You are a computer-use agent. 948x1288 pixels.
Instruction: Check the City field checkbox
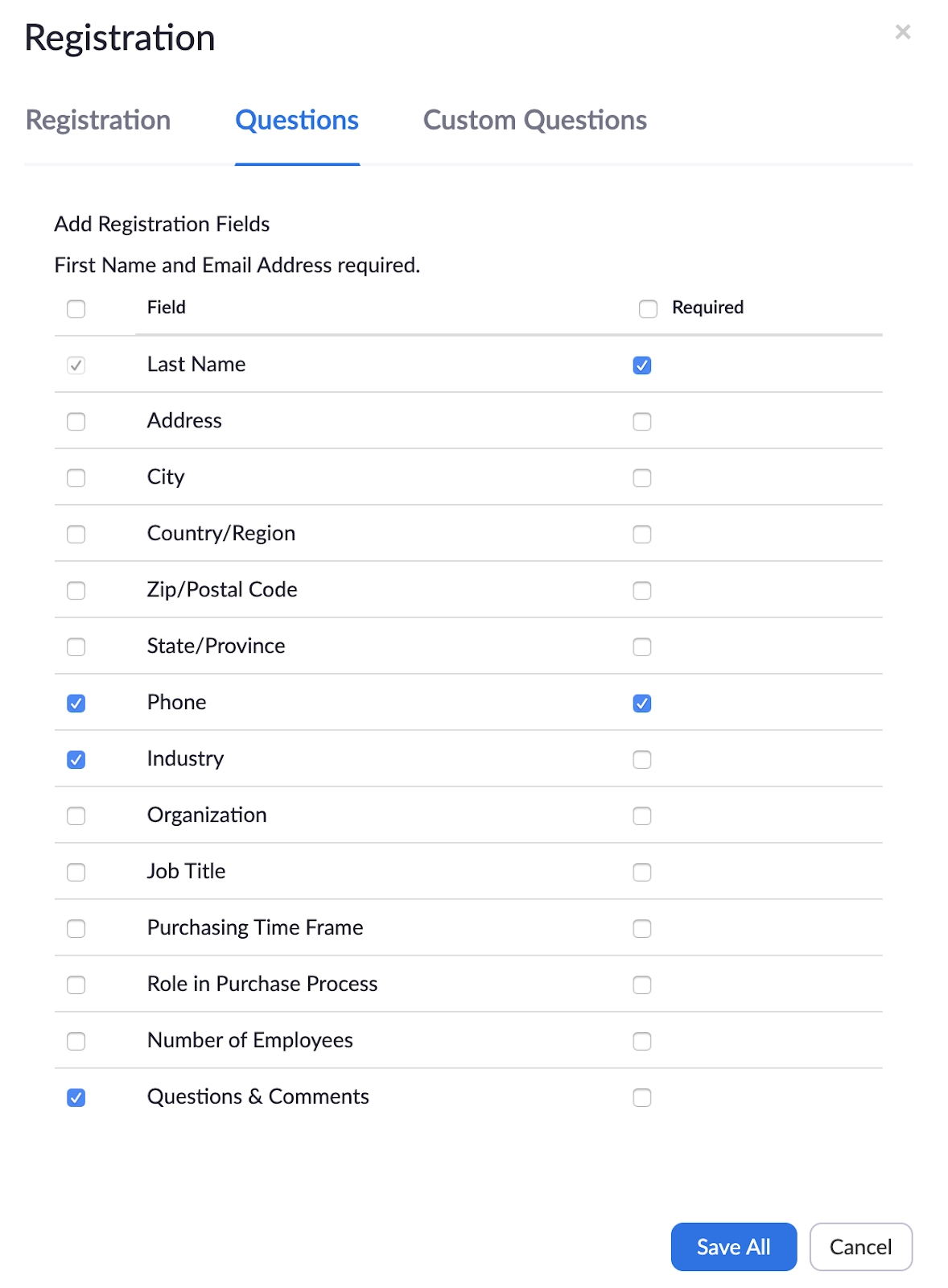coord(76,478)
